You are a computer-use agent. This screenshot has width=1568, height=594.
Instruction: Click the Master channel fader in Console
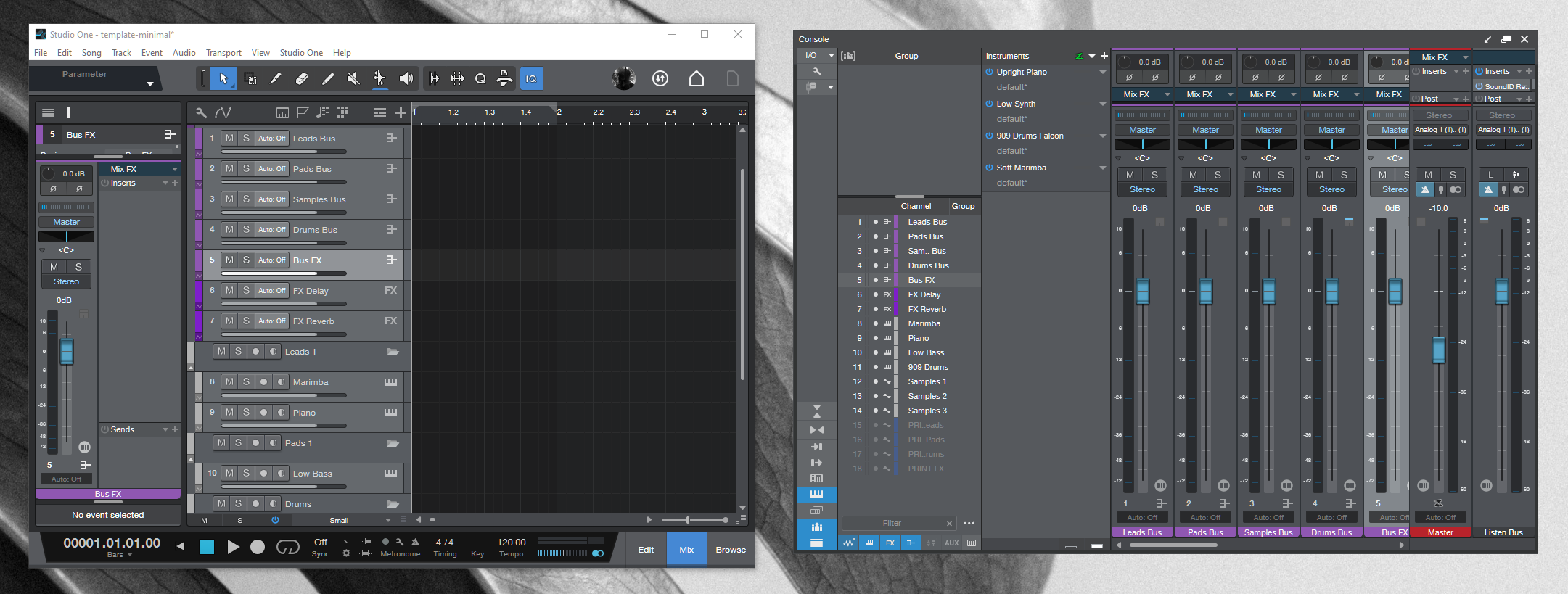1439,350
